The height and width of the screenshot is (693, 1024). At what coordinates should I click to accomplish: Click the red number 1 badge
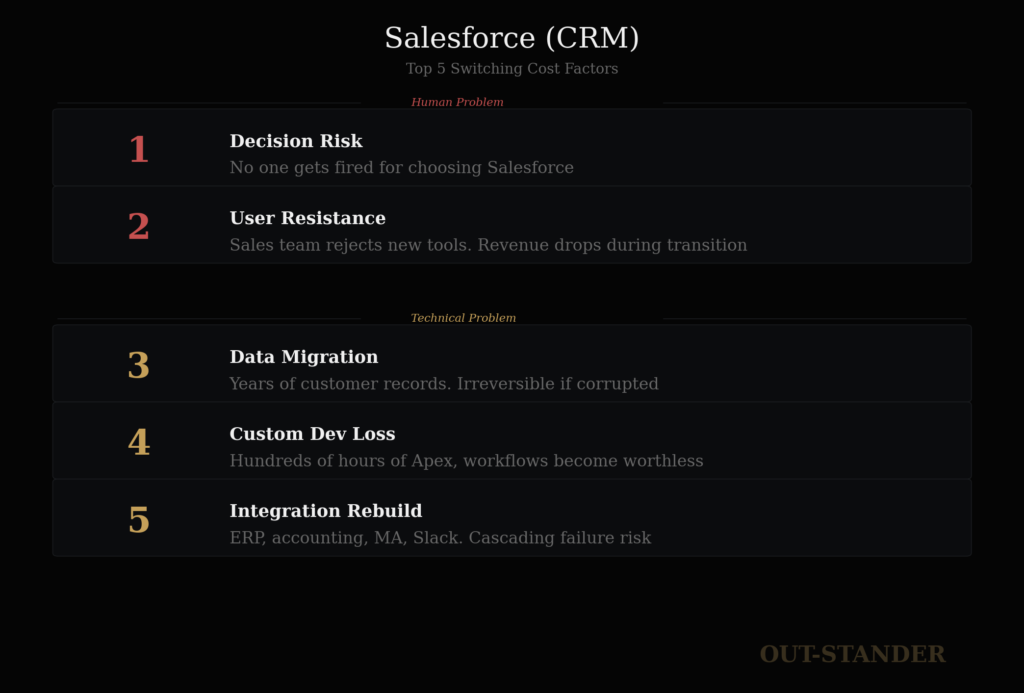click(x=138, y=150)
